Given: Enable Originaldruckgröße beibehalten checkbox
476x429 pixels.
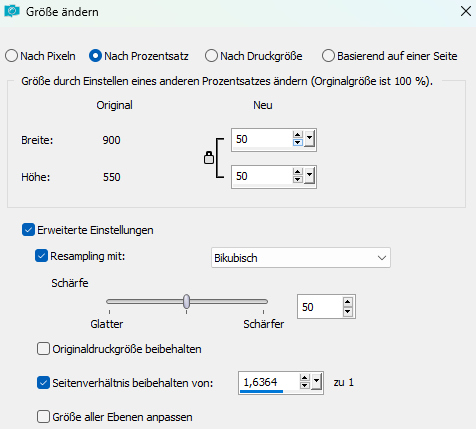Looking at the screenshot, I should [43, 349].
